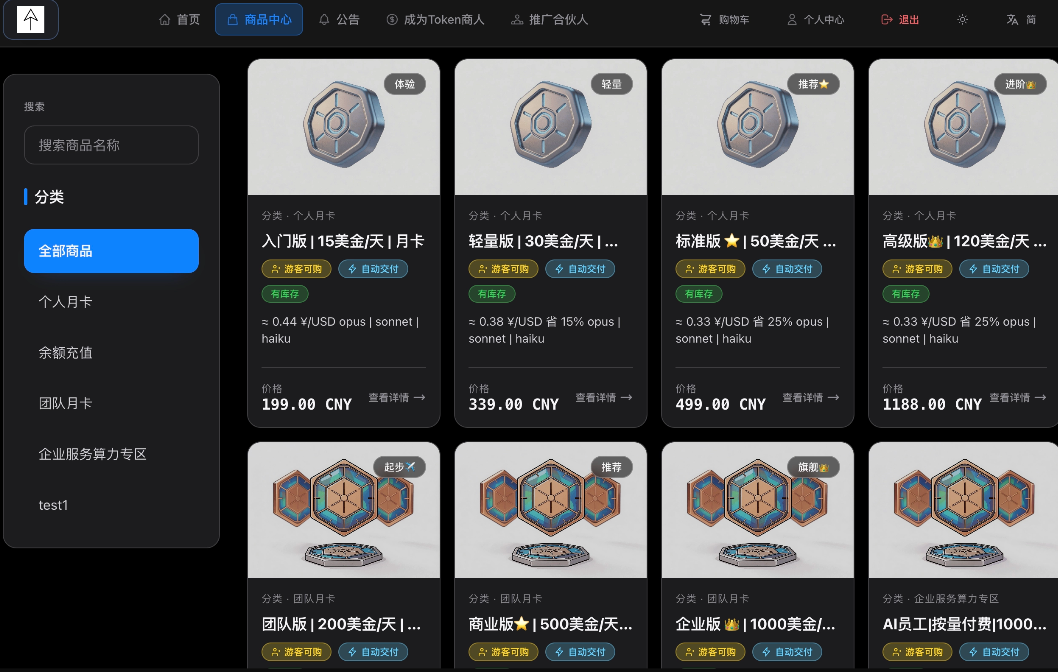Viewport: 1058px width, 672px height.
Task: Open the 推广合伙人 page
Action: [x=549, y=20]
